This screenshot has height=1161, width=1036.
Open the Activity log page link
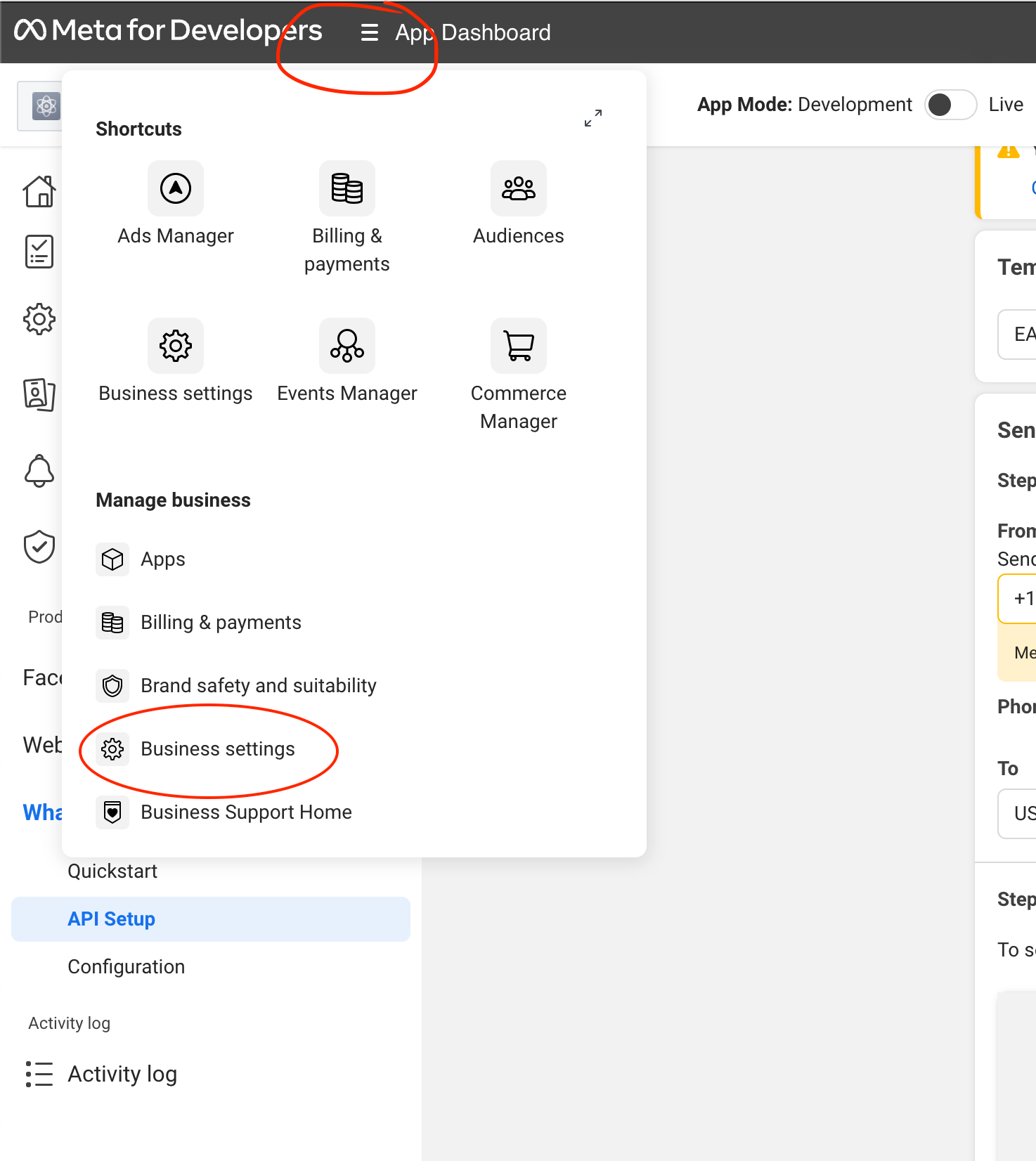tap(122, 1074)
